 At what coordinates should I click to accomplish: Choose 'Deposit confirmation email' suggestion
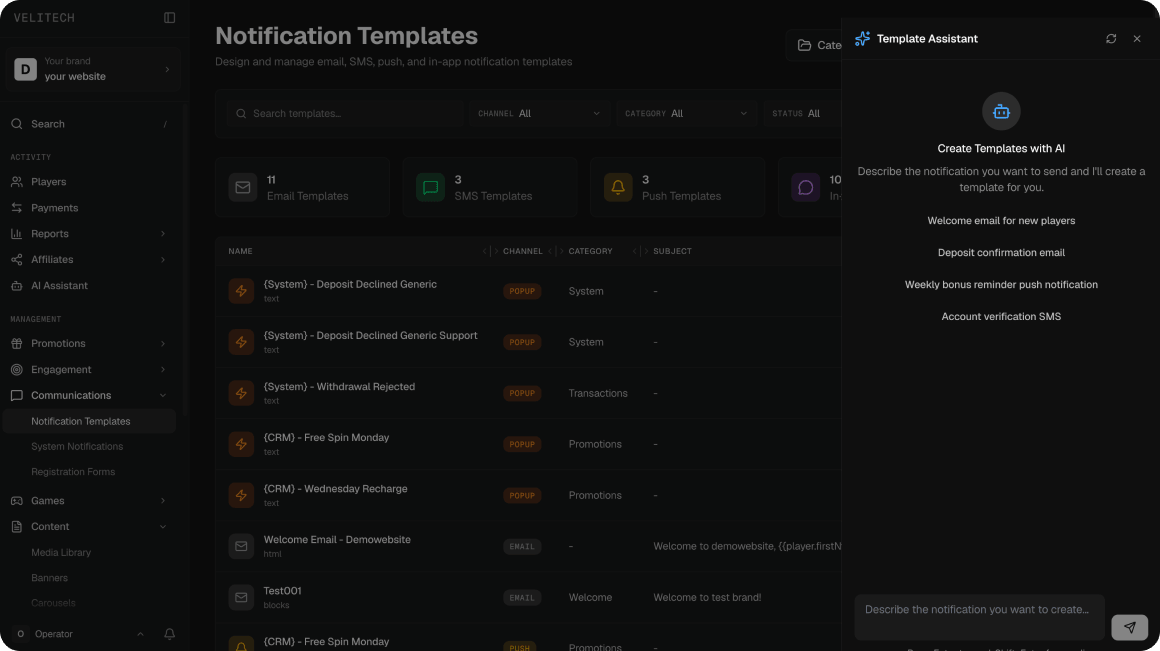1001,252
